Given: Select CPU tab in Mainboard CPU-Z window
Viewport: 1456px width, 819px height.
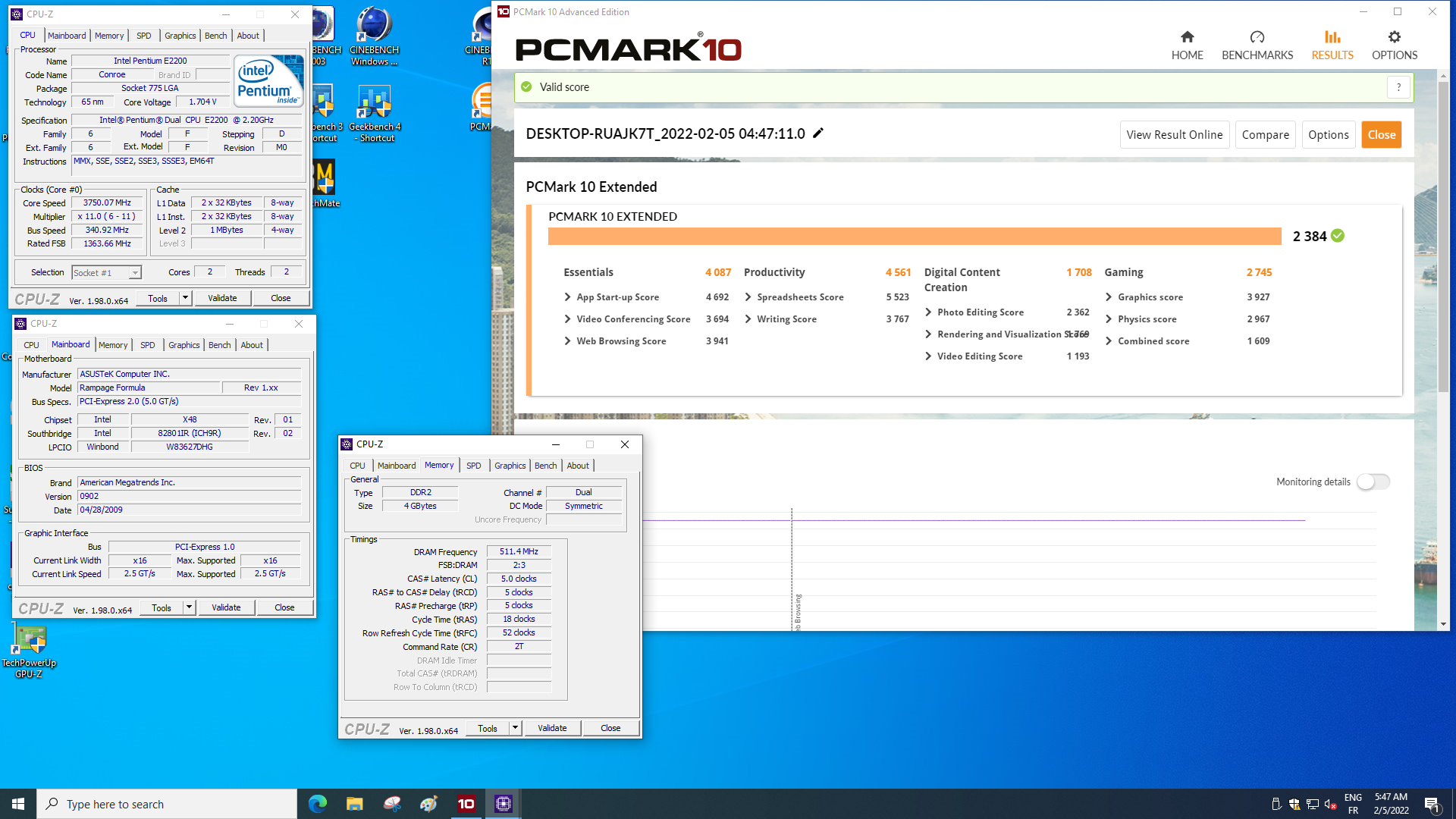Looking at the screenshot, I should click(x=32, y=345).
